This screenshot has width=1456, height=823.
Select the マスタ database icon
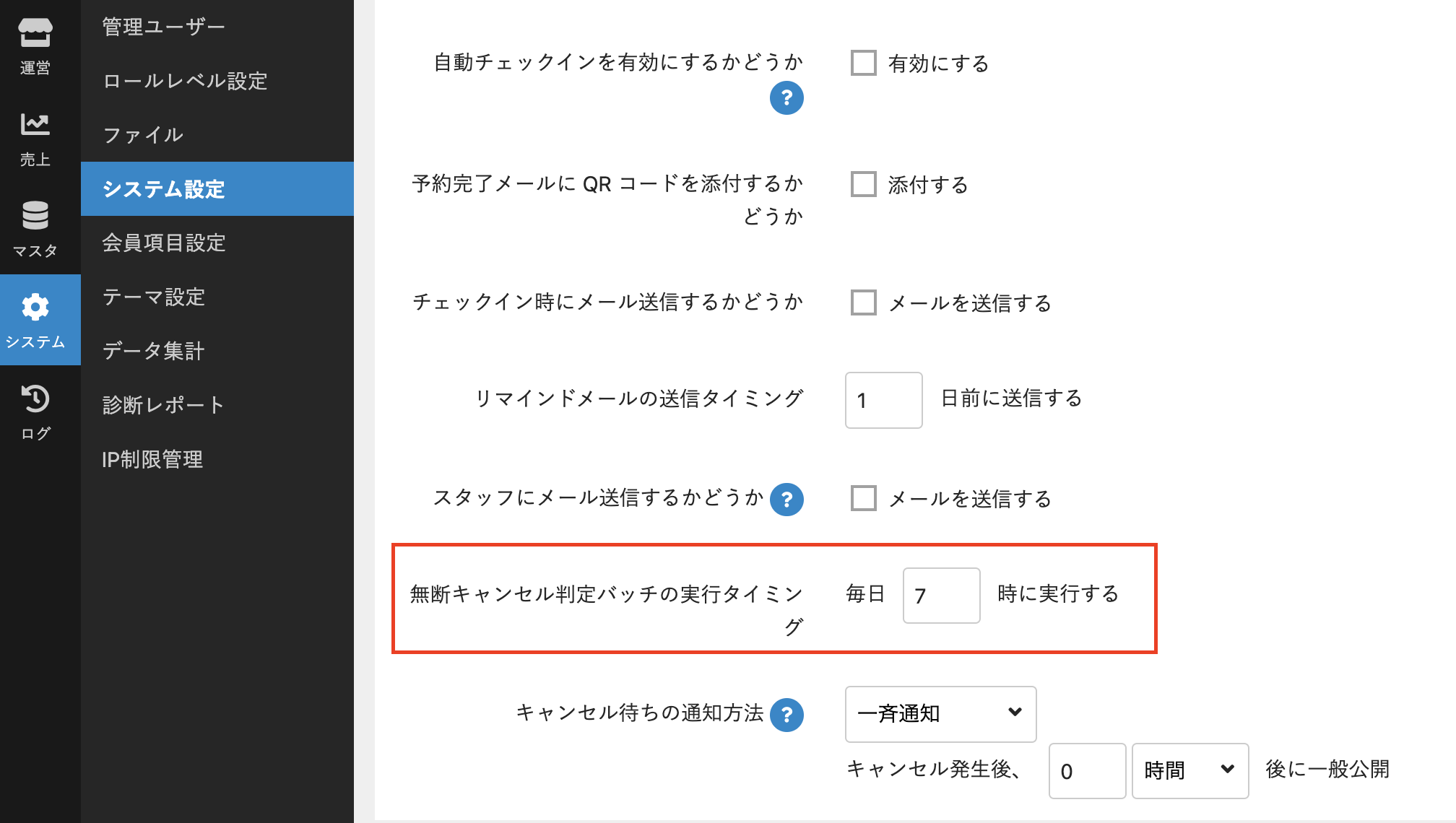[x=35, y=230]
